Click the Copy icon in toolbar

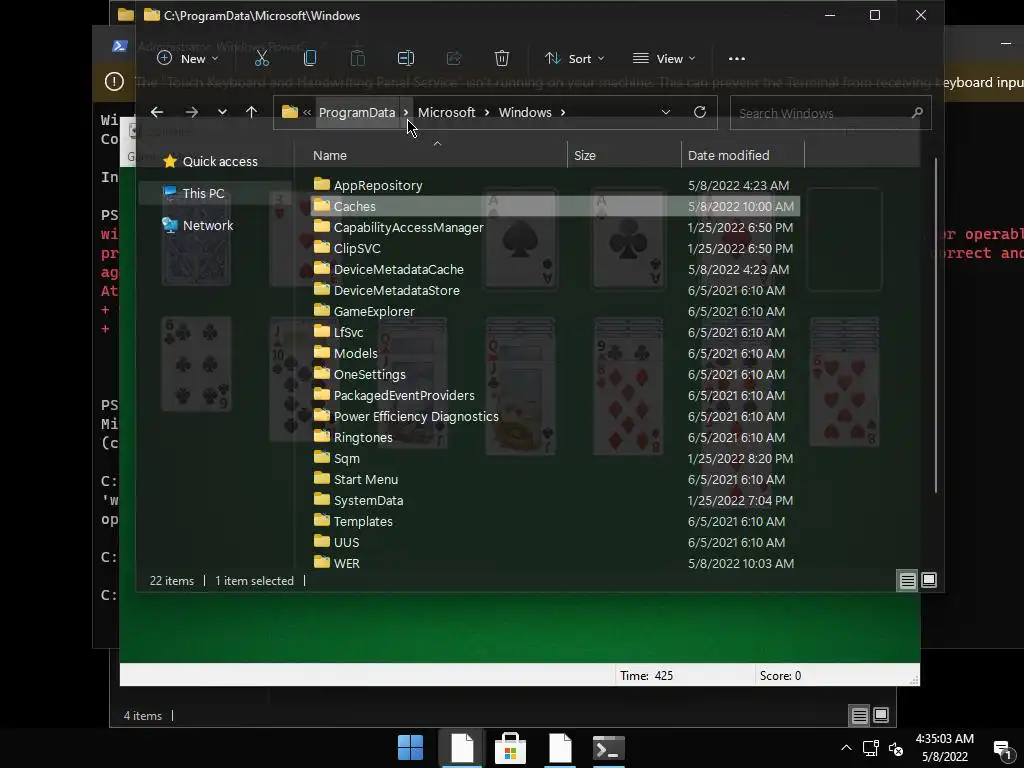(x=310, y=59)
